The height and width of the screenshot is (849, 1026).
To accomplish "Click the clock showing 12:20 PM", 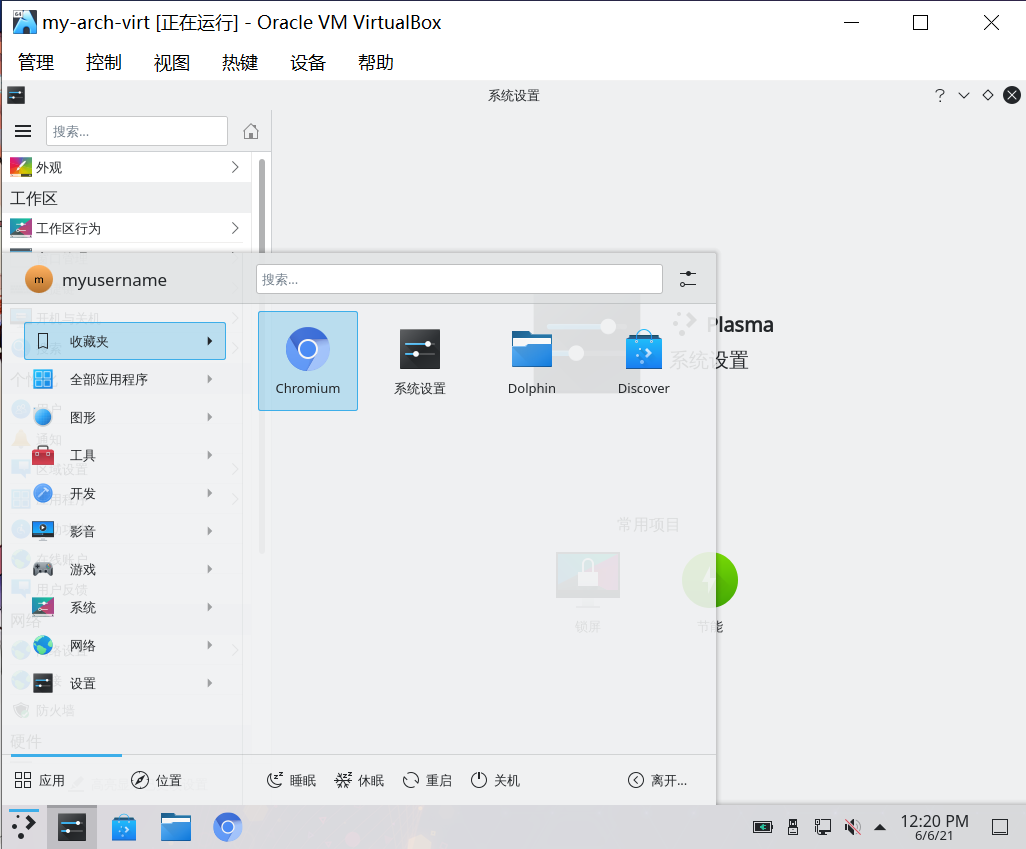I will click(934, 827).
